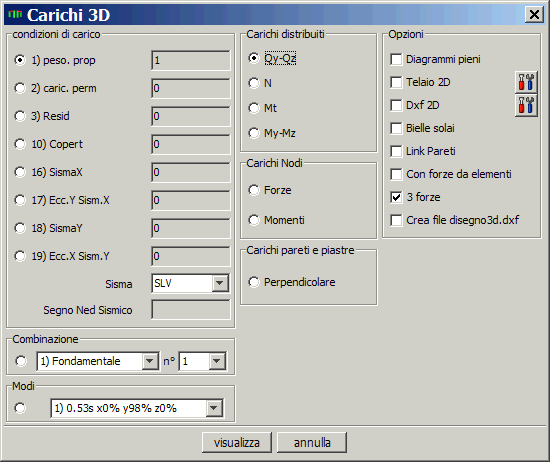Viewport: 550px width, 462px height.
Task: Enable Bielle solai checkbox
Action: 396,128
